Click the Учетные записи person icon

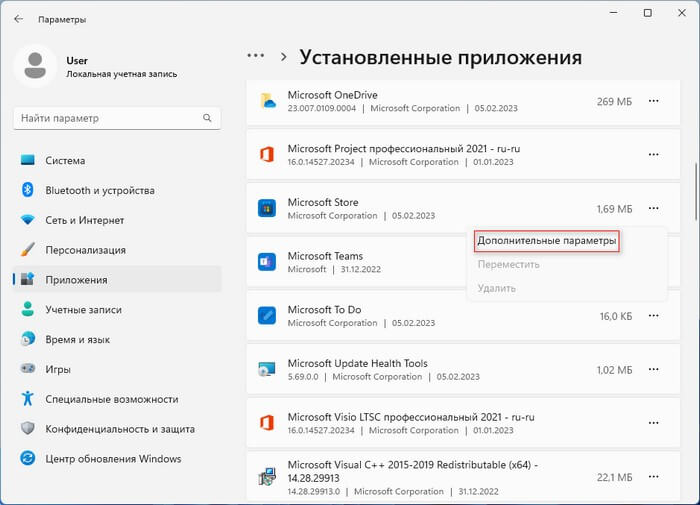point(28,309)
